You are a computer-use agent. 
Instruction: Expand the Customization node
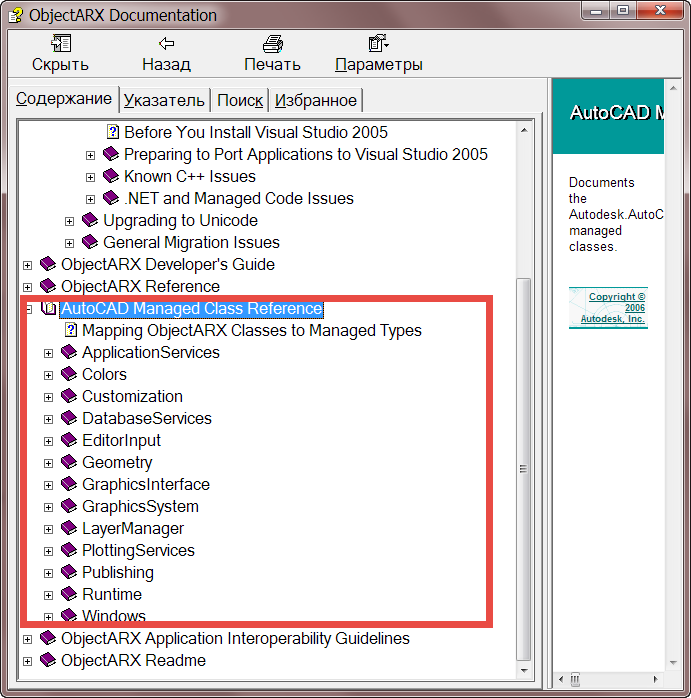pyautogui.click(x=49, y=398)
